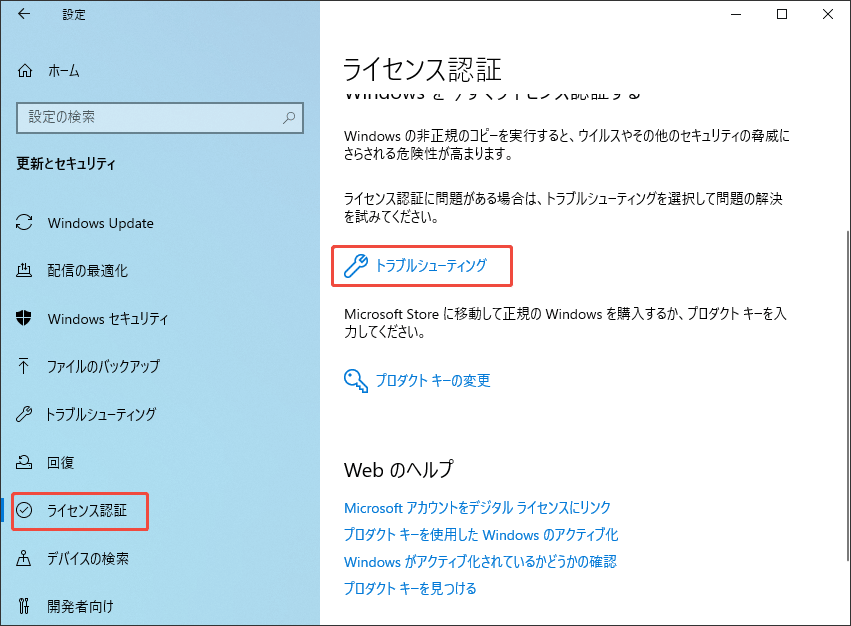Click the ファイルのバックアップ upward arrow icon
The height and width of the screenshot is (626, 851).
click(x=23, y=365)
